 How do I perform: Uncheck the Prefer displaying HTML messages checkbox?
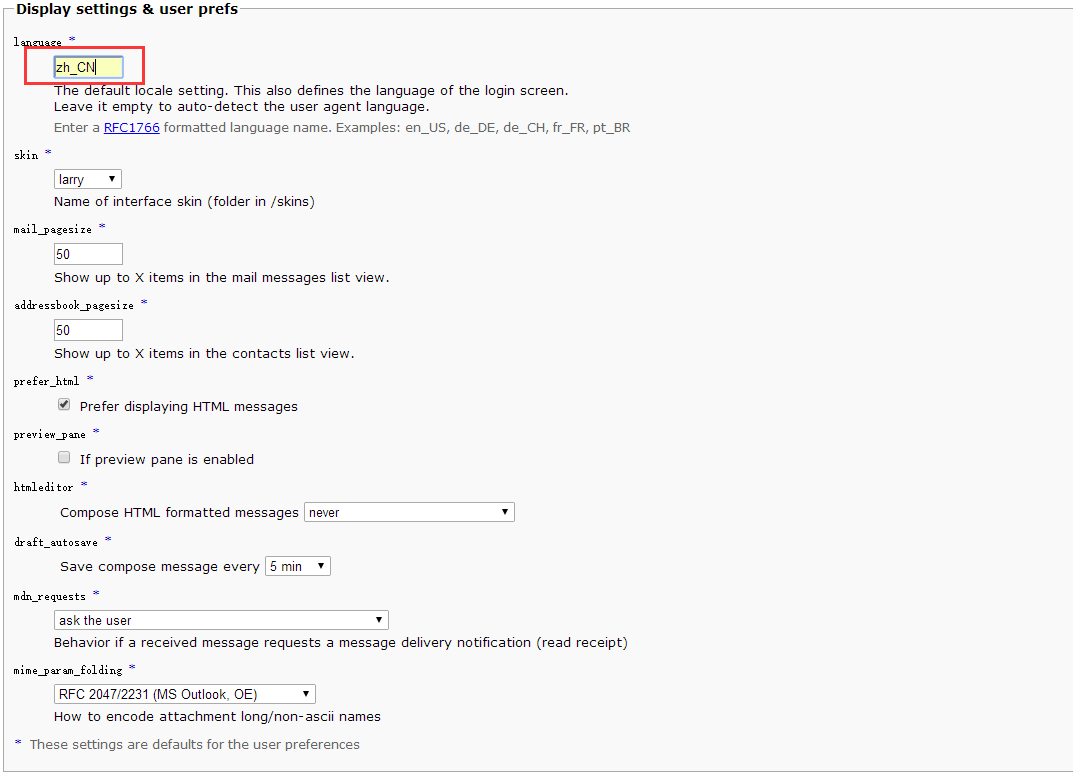click(x=64, y=405)
